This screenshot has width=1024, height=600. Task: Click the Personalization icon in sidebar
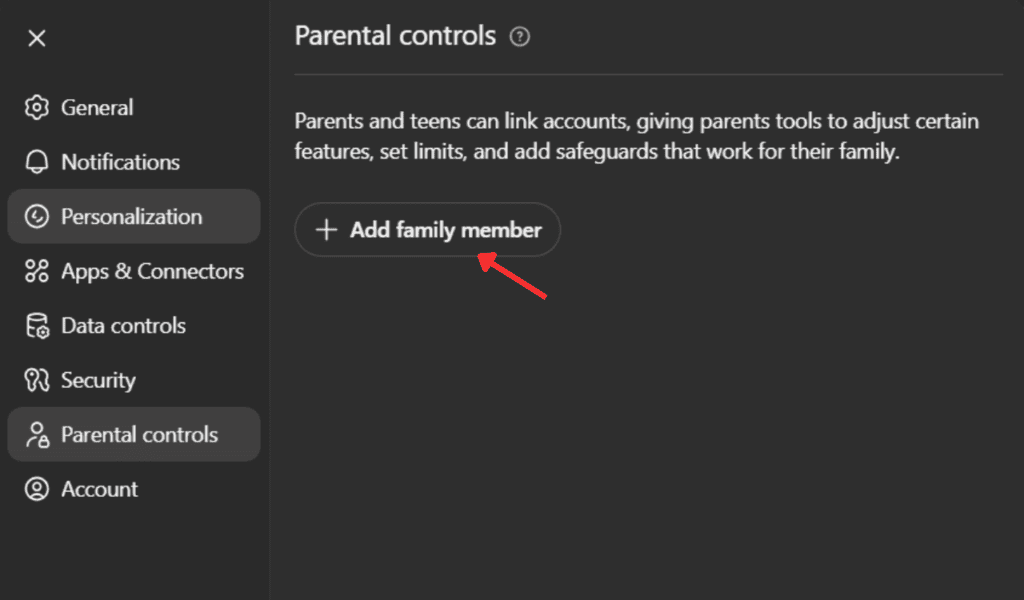(x=37, y=217)
